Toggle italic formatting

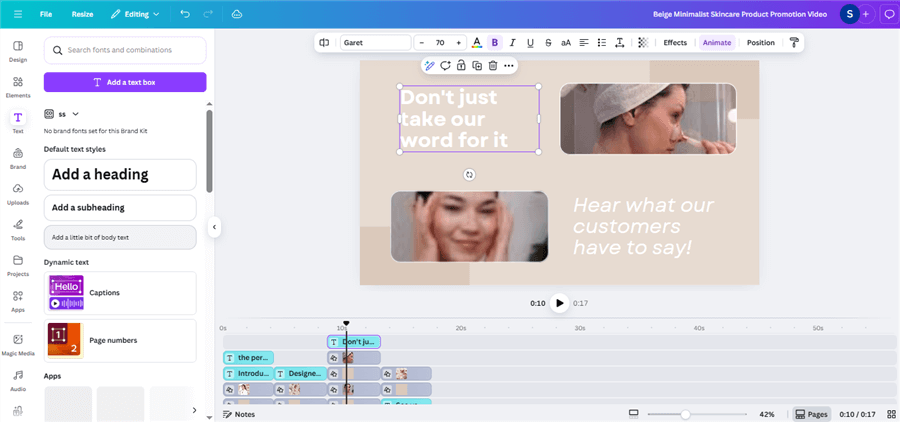coord(513,42)
